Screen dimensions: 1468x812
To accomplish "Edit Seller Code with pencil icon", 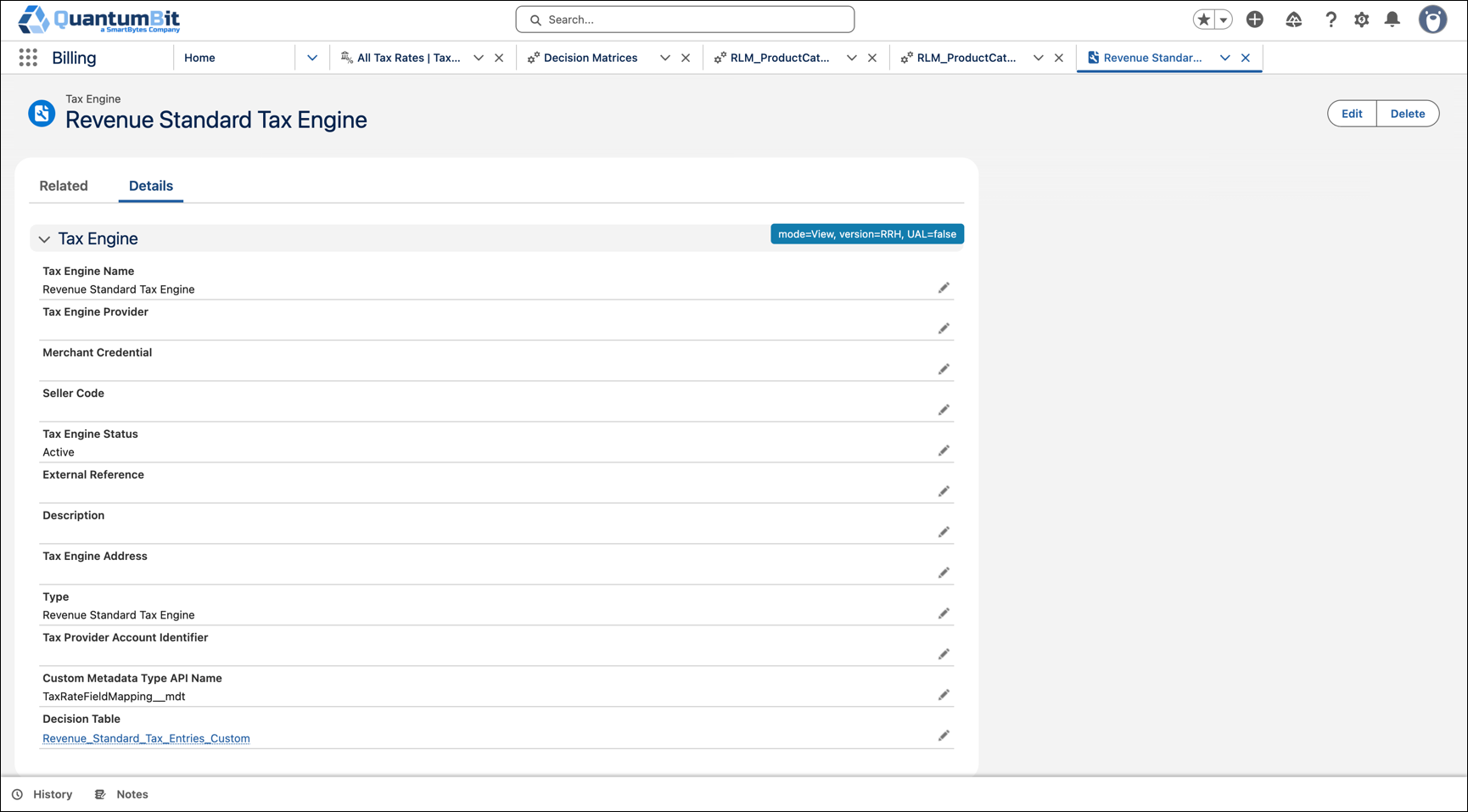I will click(944, 410).
